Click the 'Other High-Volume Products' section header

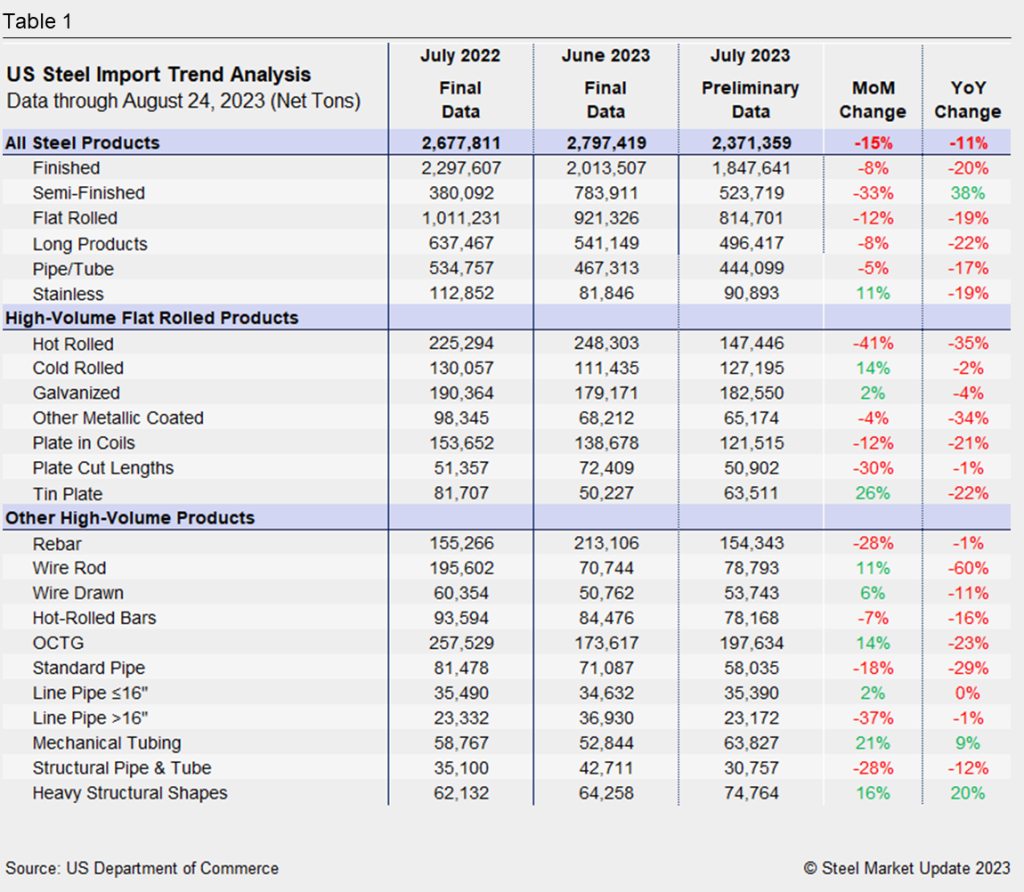click(x=130, y=518)
